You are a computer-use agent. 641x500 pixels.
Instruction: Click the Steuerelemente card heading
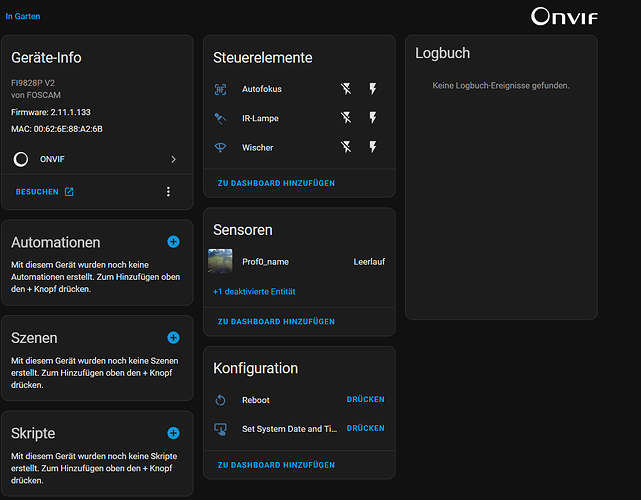click(x=262, y=58)
